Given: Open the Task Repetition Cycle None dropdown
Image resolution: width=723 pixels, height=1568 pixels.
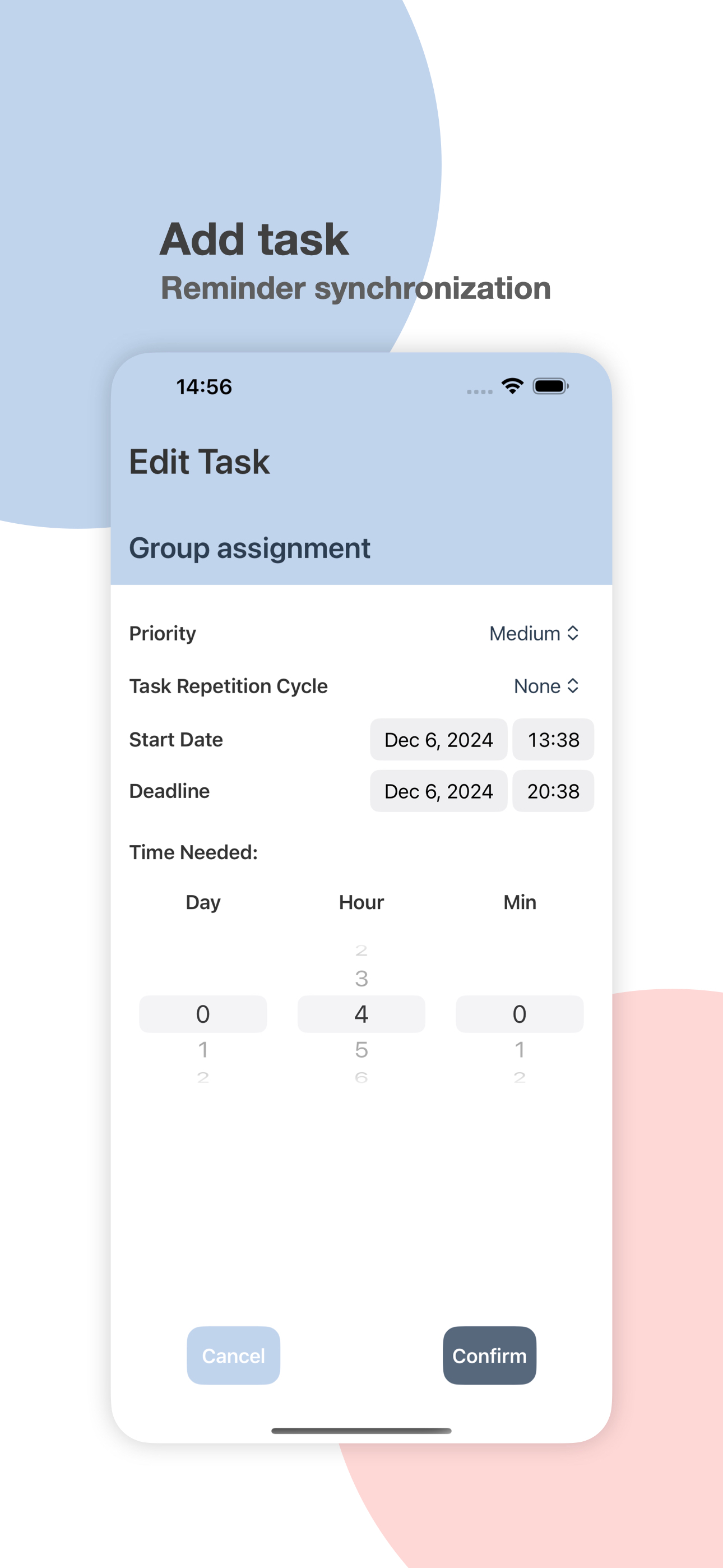Looking at the screenshot, I should click(x=546, y=686).
